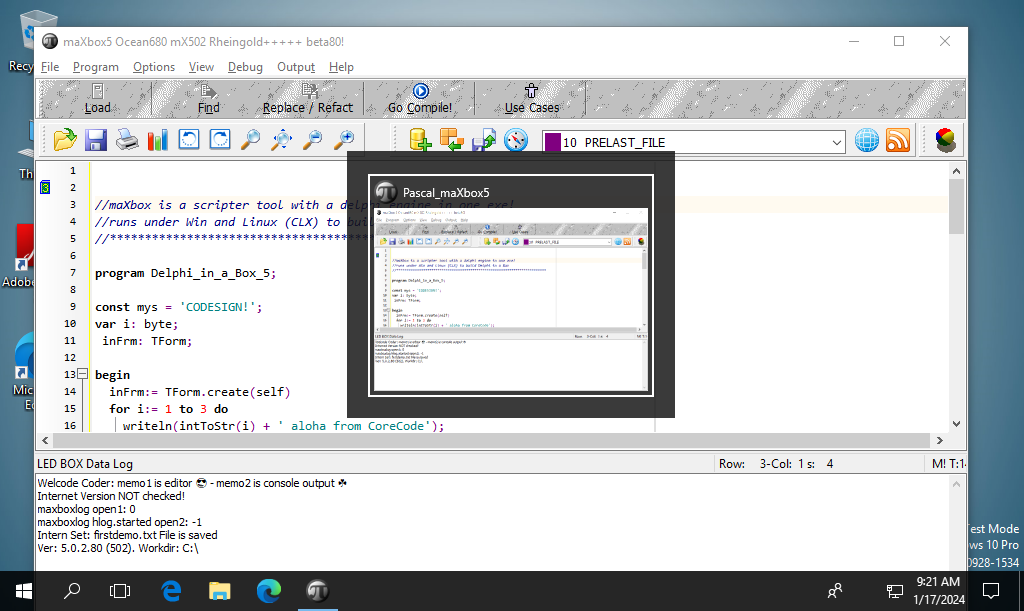Click the database with green plus icon
This screenshot has width=1024, height=611.
(420, 141)
